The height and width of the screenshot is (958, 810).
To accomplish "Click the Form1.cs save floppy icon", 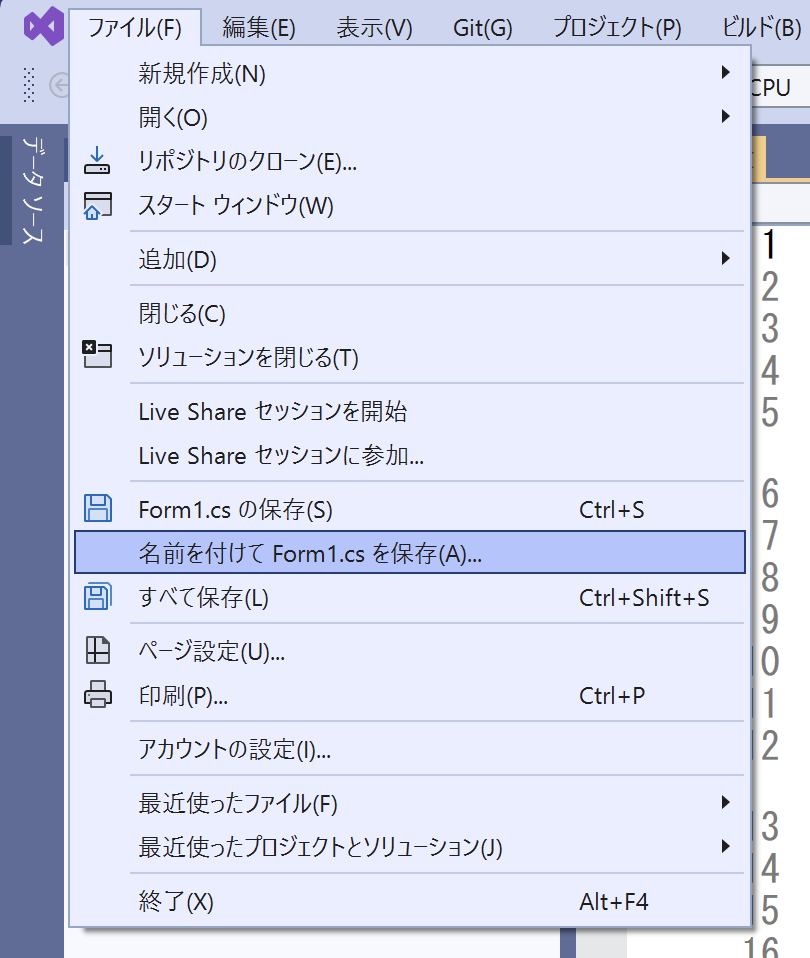I will tap(98, 508).
